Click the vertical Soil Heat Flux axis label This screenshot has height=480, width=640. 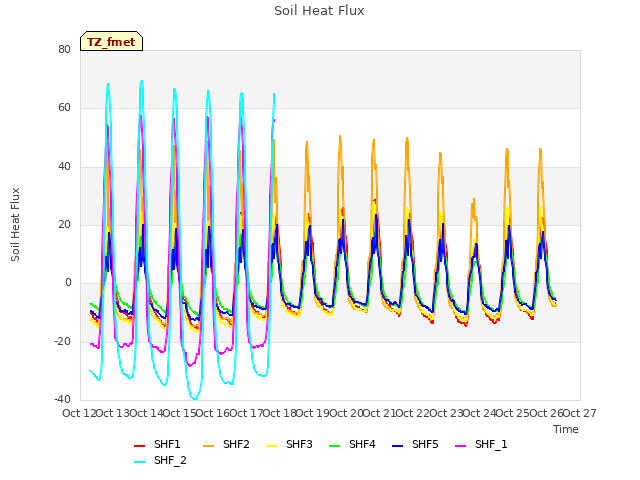pos(15,224)
